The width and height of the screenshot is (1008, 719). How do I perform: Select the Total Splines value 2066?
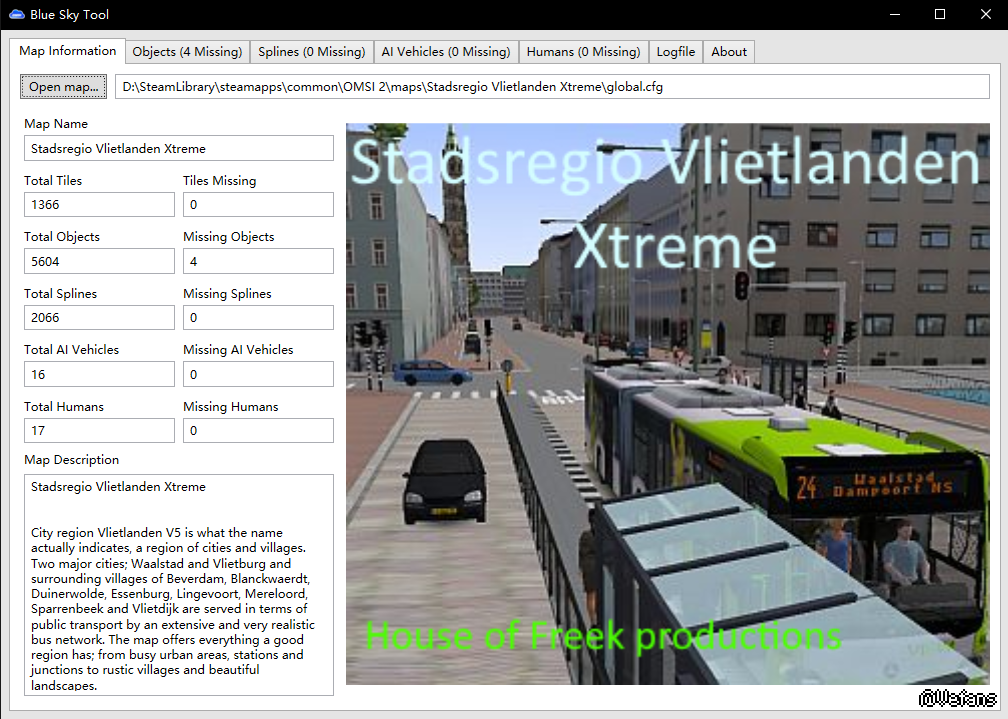(99, 318)
